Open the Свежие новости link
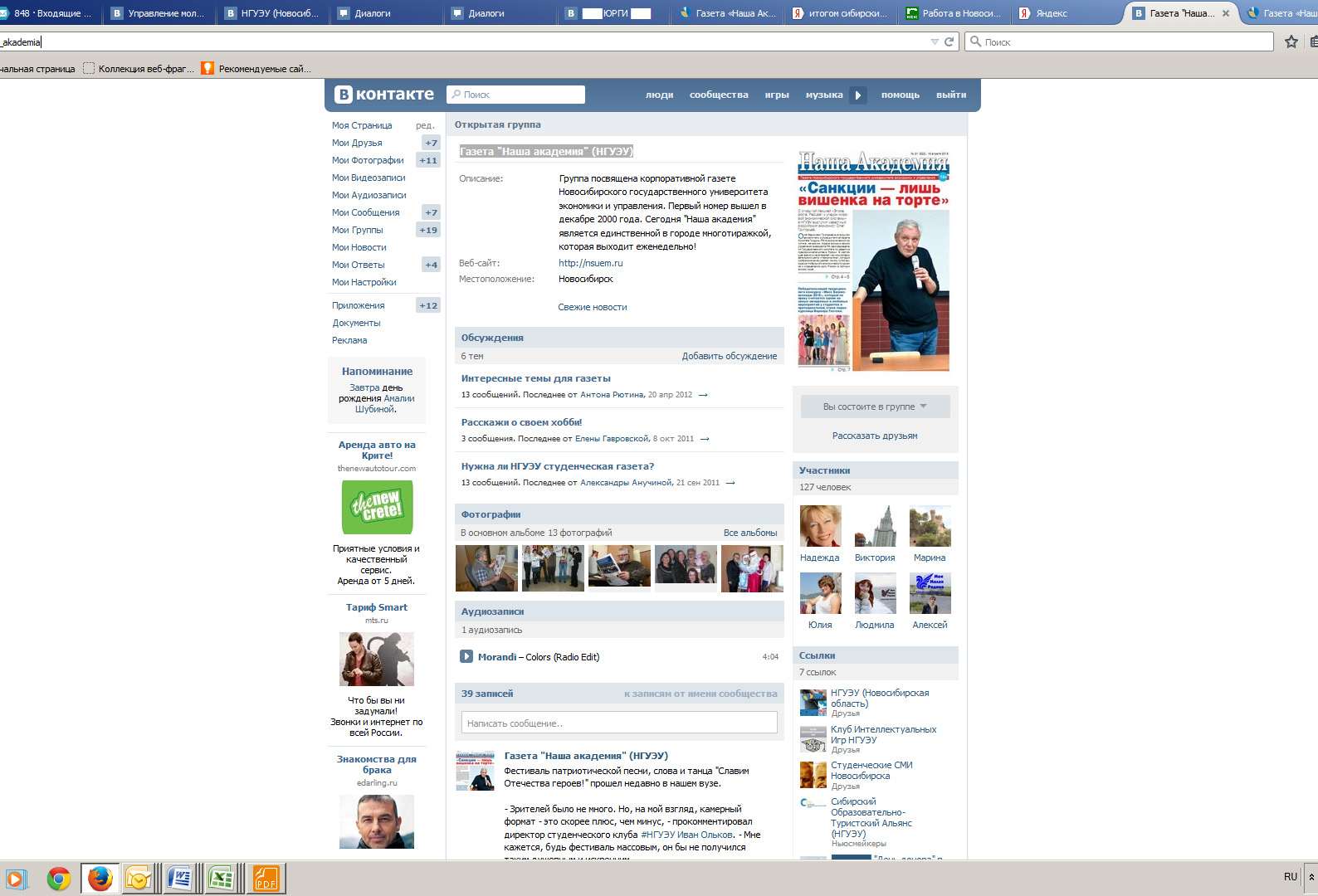1318x896 pixels. tap(593, 307)
